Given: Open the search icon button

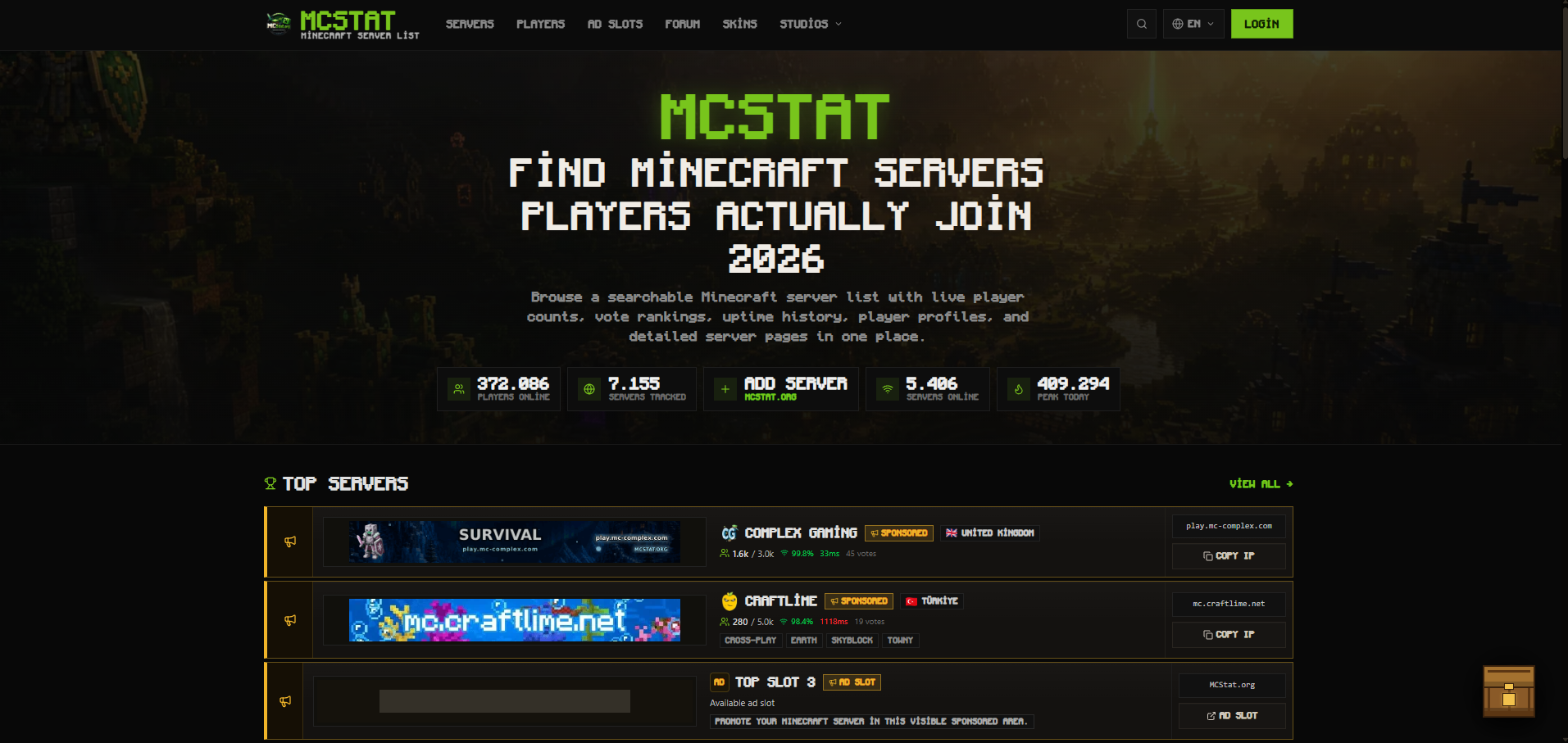Looking at the screenshot, I should [x=1142, y=24].
